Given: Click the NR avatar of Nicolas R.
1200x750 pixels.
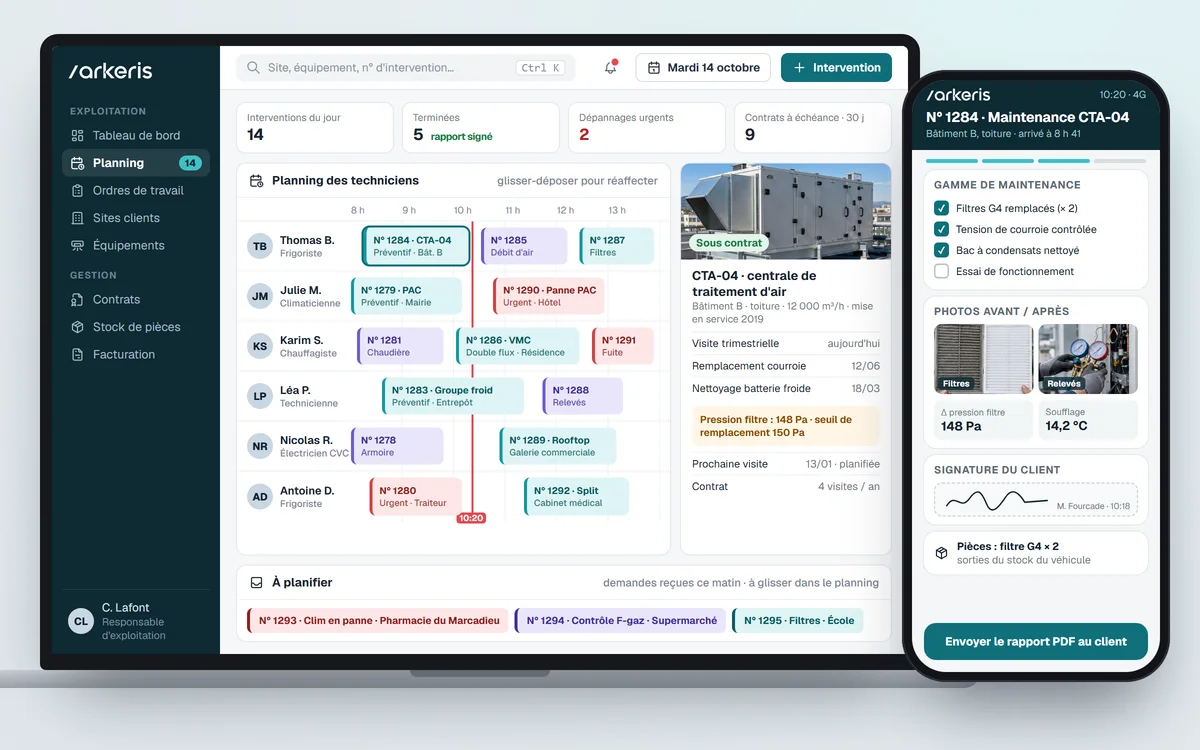Looking at the screenshot, I should click(x=260, y=446).
